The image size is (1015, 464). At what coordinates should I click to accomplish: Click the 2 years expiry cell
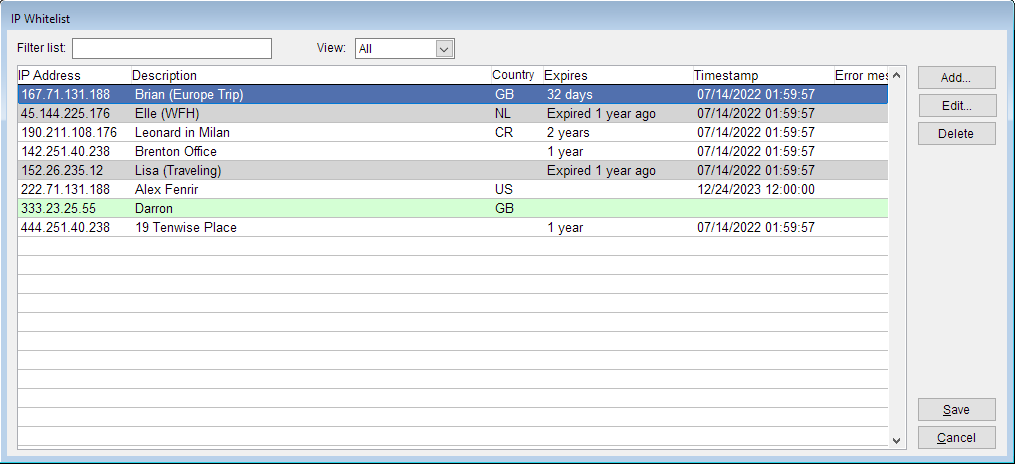coord(568,133)
